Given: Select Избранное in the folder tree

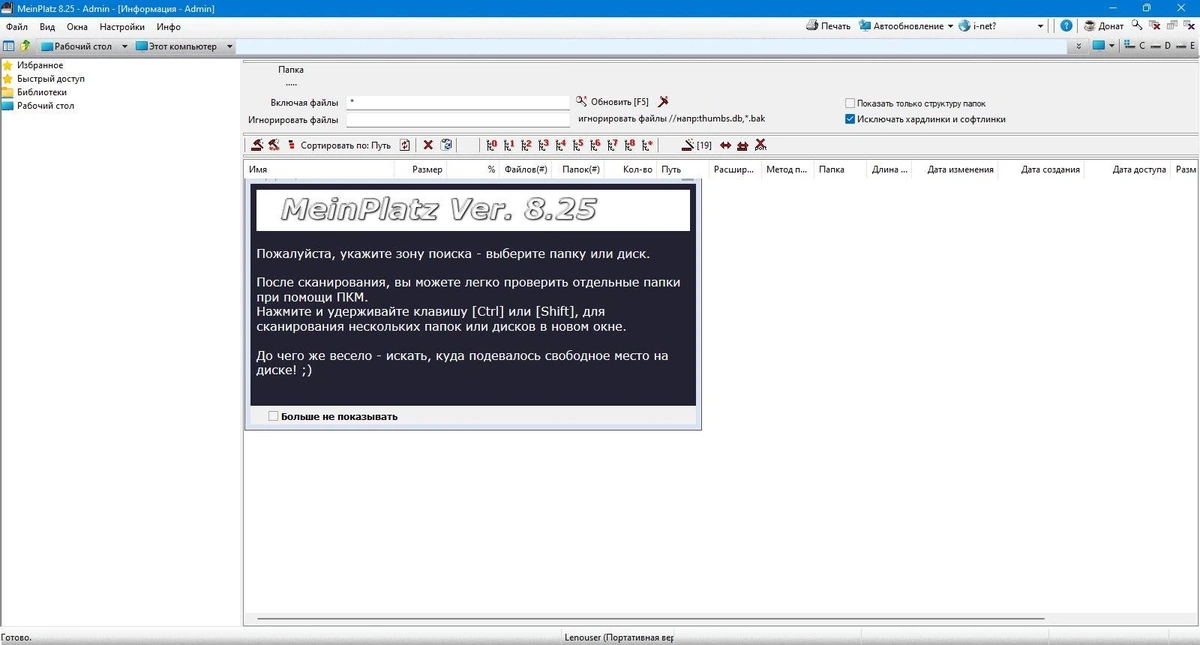Looking at the screenshot, I should pyautogui.click(x=40, y=65).
